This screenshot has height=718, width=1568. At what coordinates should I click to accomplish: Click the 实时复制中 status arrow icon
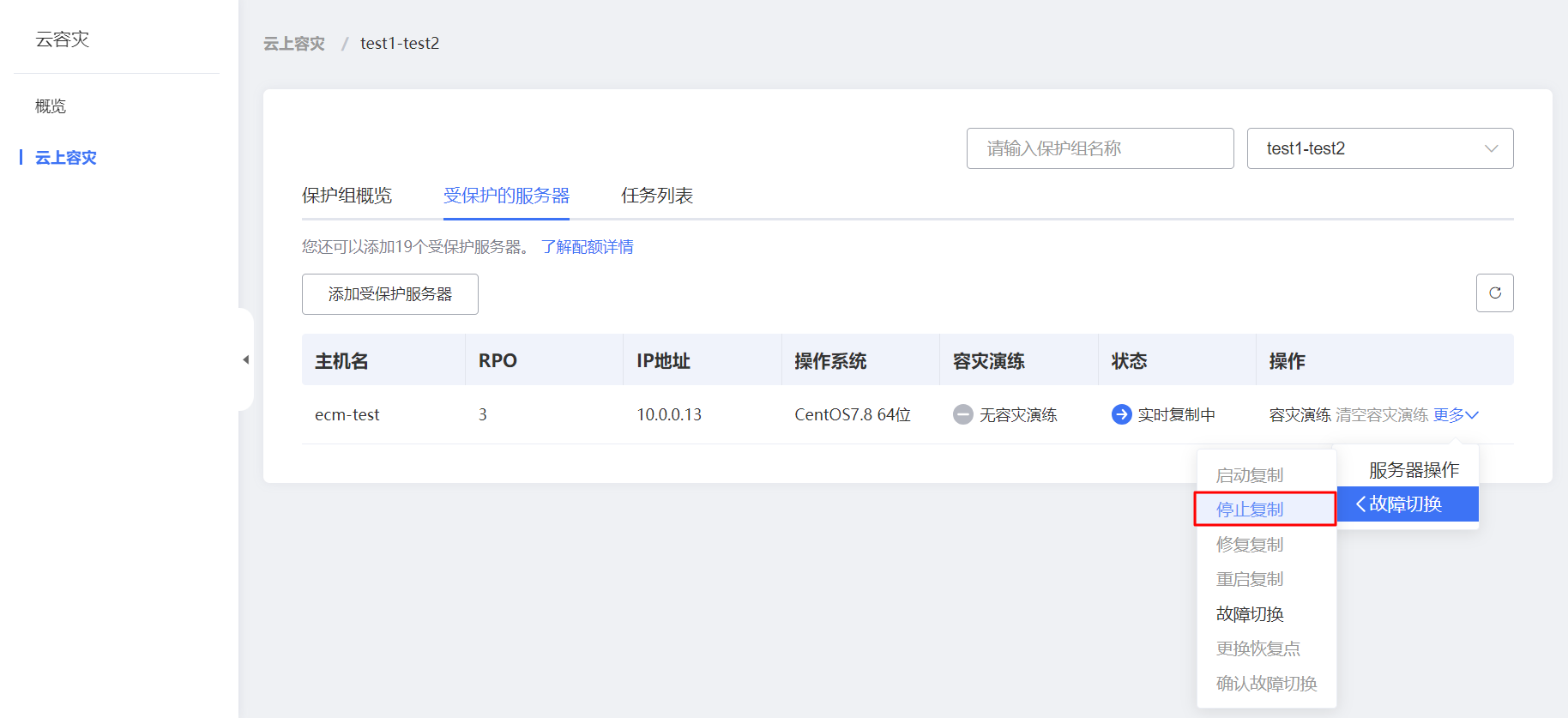[1121, 414]
